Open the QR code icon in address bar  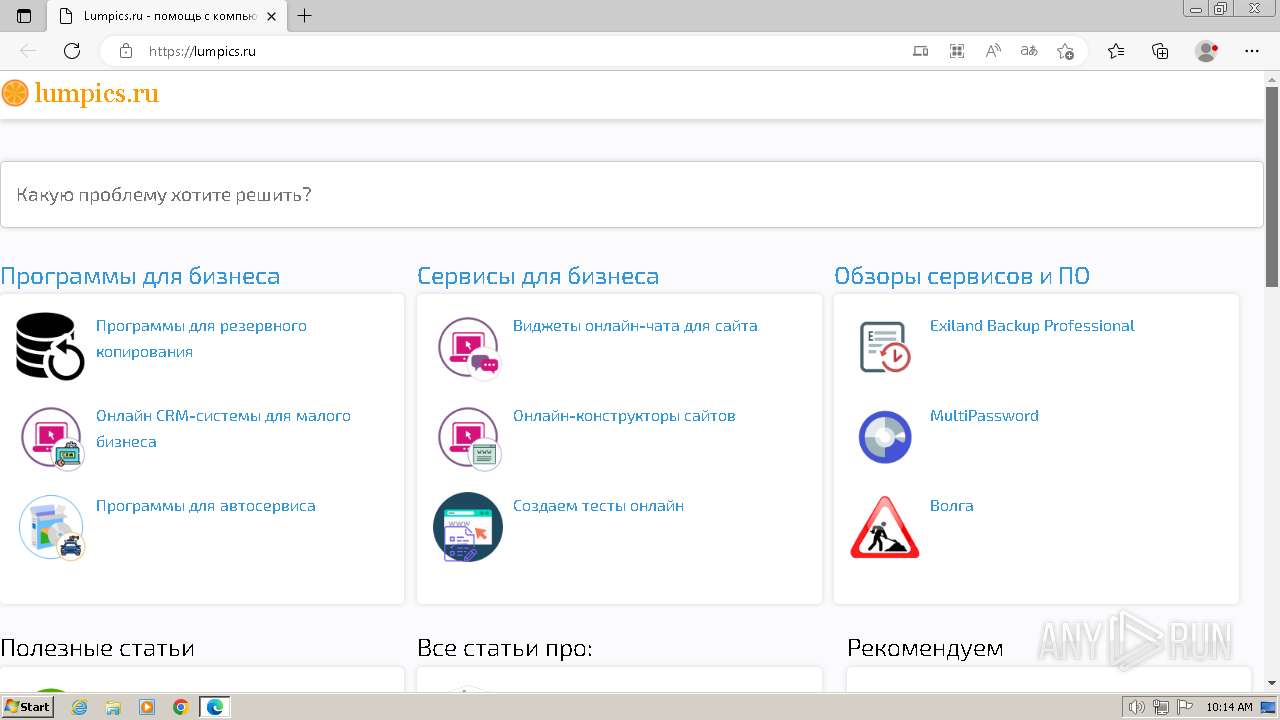[957, 51]
